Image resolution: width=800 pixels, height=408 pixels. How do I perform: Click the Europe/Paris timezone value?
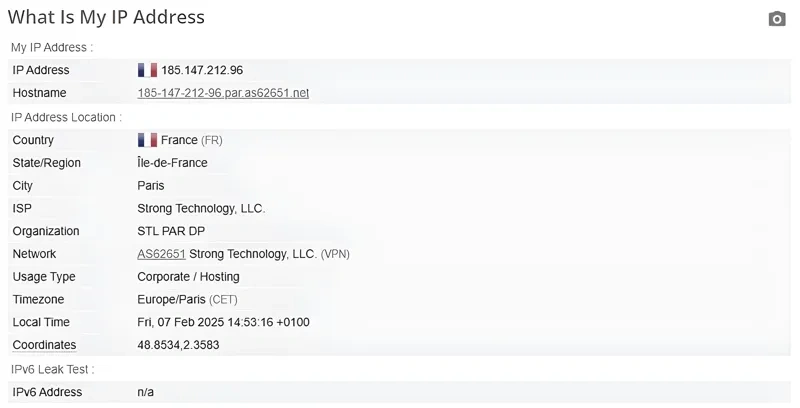[x=171, y=299]
